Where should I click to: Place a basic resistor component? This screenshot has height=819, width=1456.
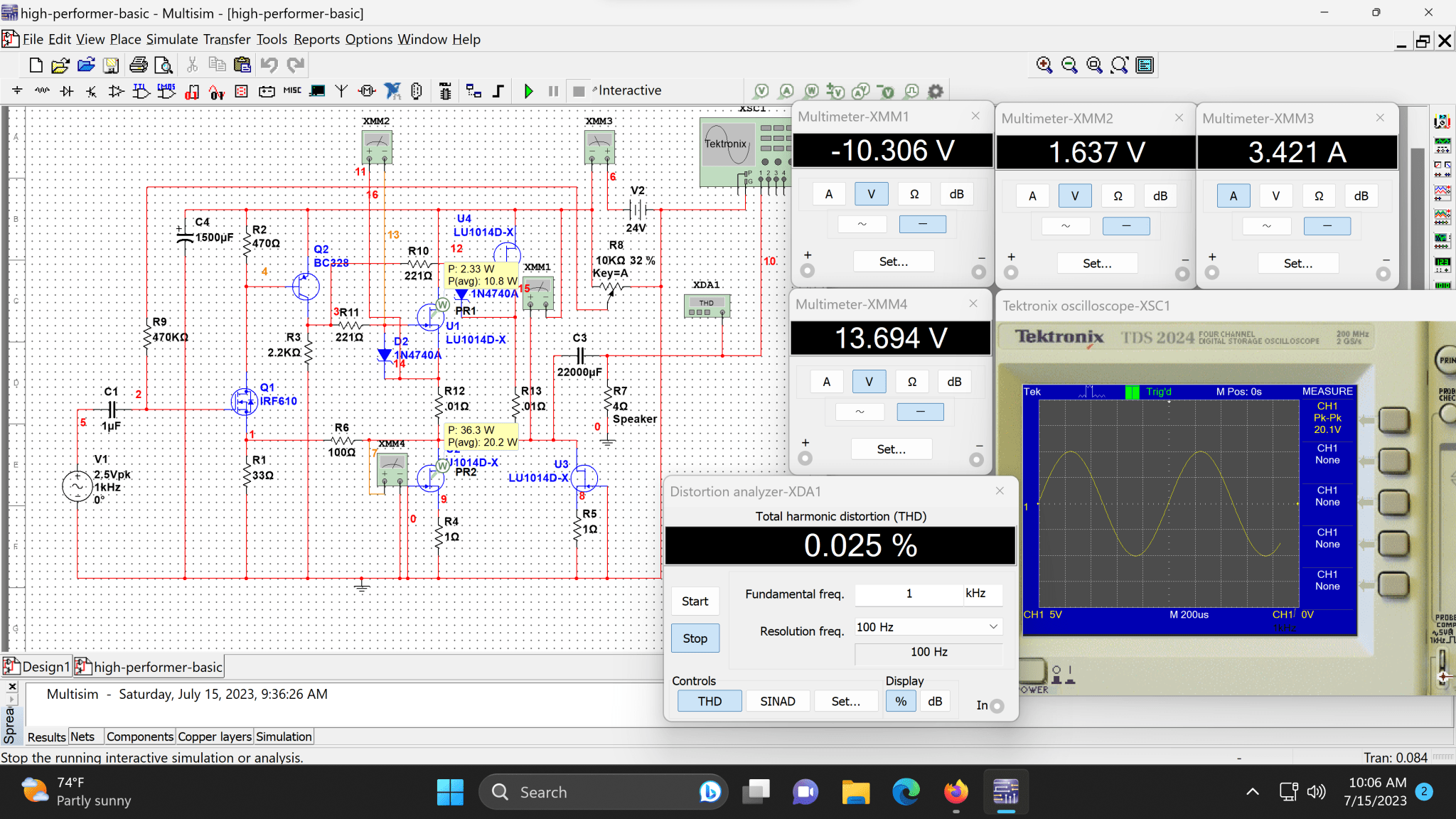(42, 91)
